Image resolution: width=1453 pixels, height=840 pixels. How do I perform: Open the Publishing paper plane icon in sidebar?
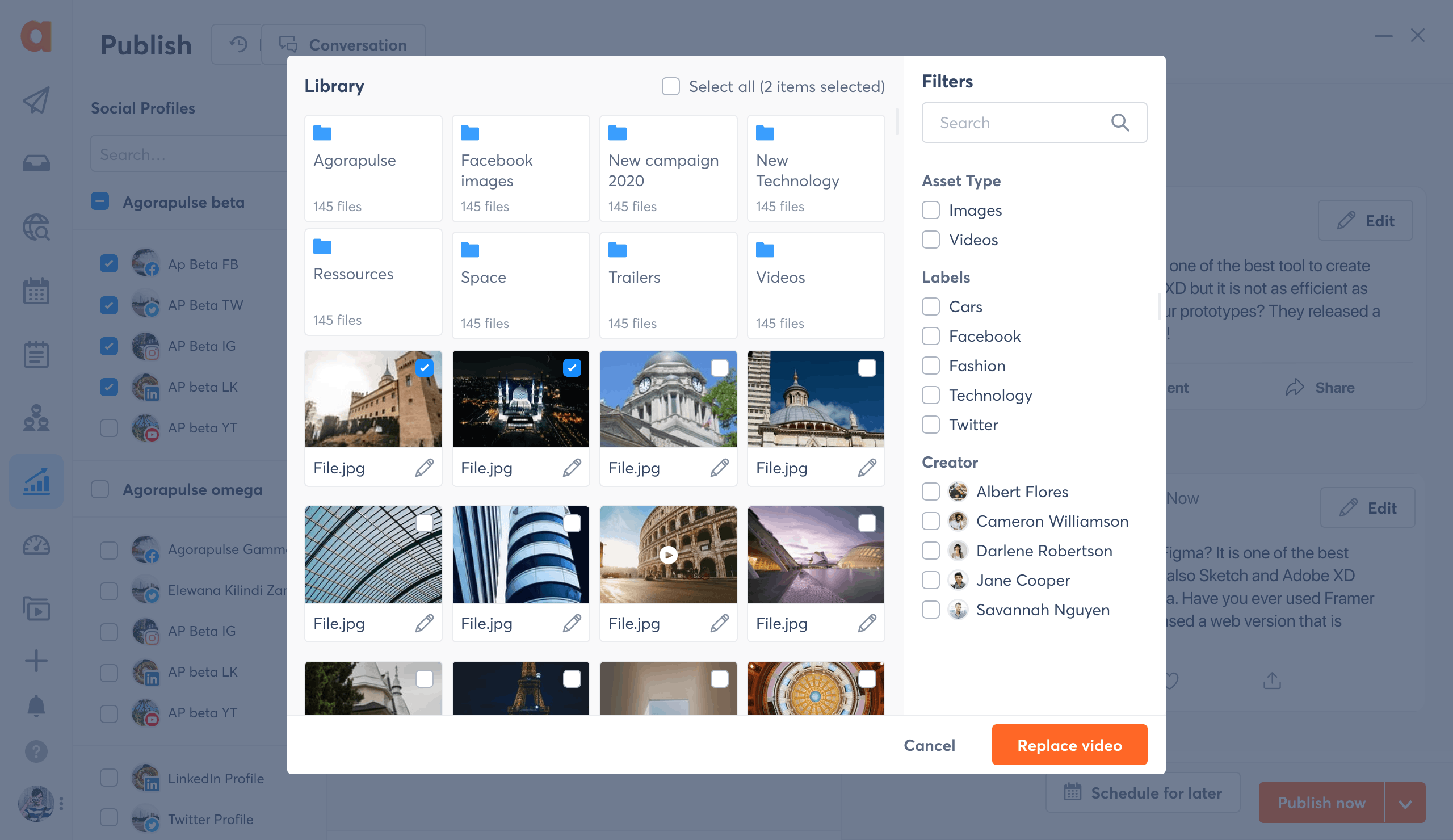click(36, 100)
